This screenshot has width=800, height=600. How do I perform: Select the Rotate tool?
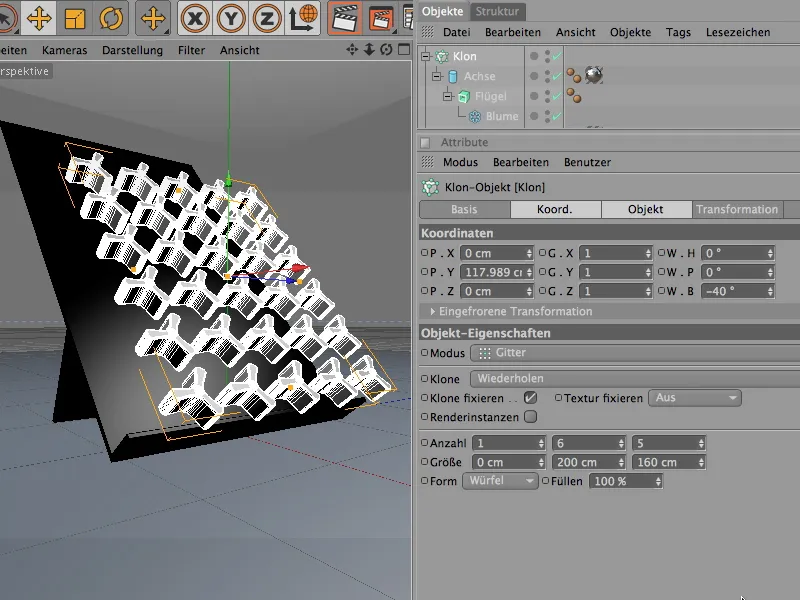tap(110, 18)
